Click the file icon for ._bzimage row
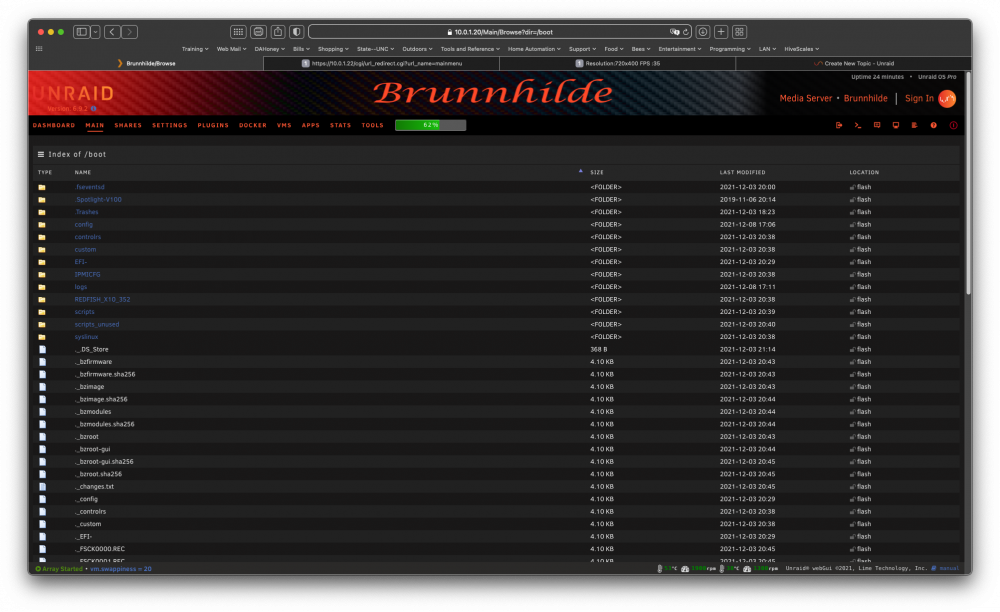1000x612 pixels. pyautogui.click(x=42, y=387)
